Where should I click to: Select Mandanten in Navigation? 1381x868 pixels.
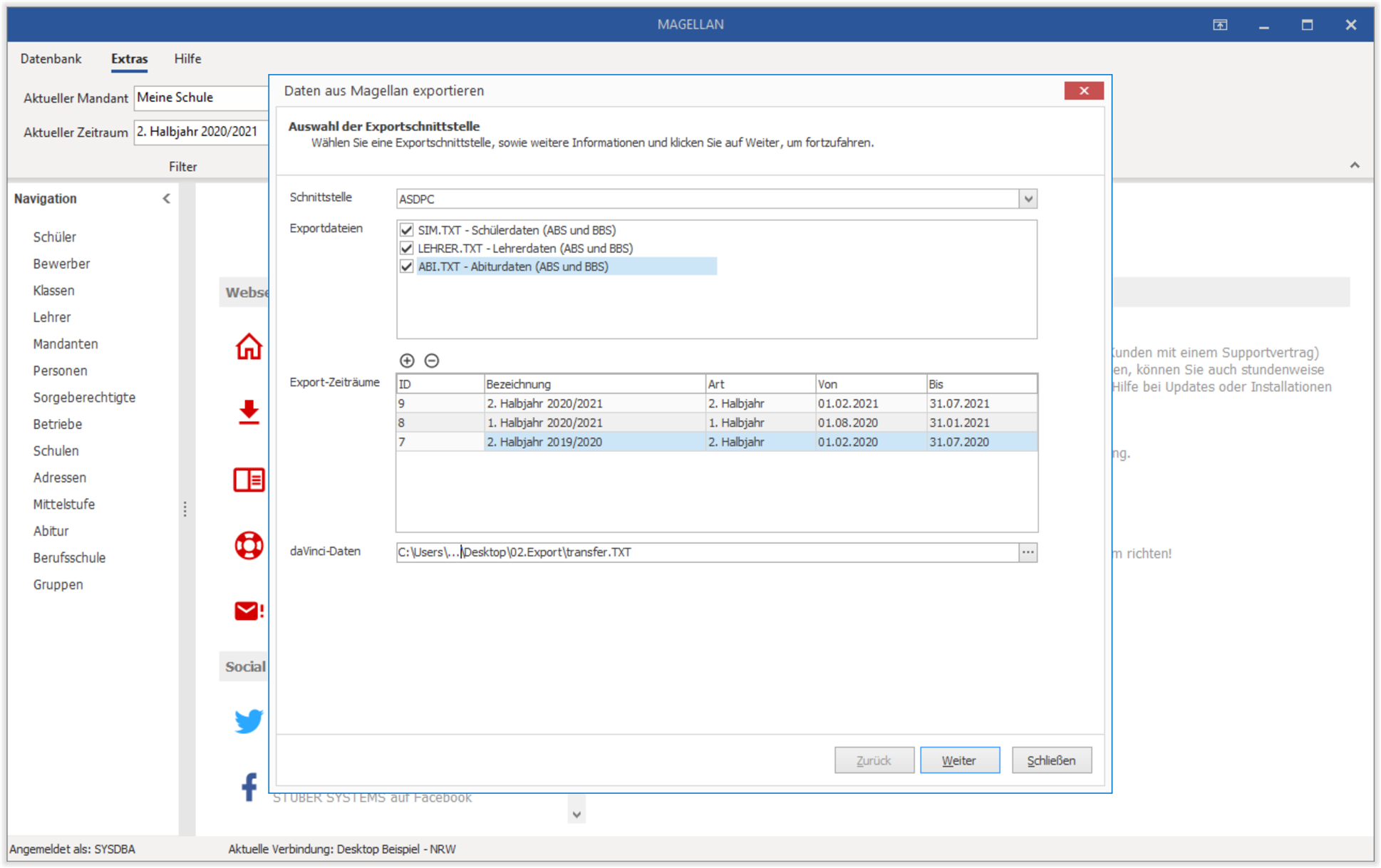[x=65, y=344]
